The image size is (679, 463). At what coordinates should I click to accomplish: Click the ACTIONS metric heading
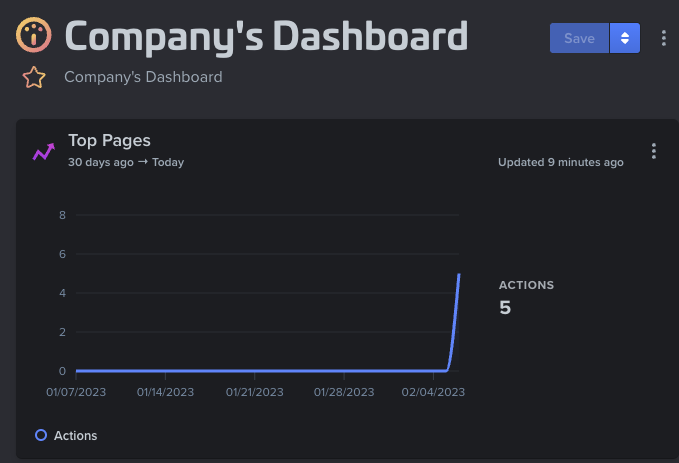point(526,285)
